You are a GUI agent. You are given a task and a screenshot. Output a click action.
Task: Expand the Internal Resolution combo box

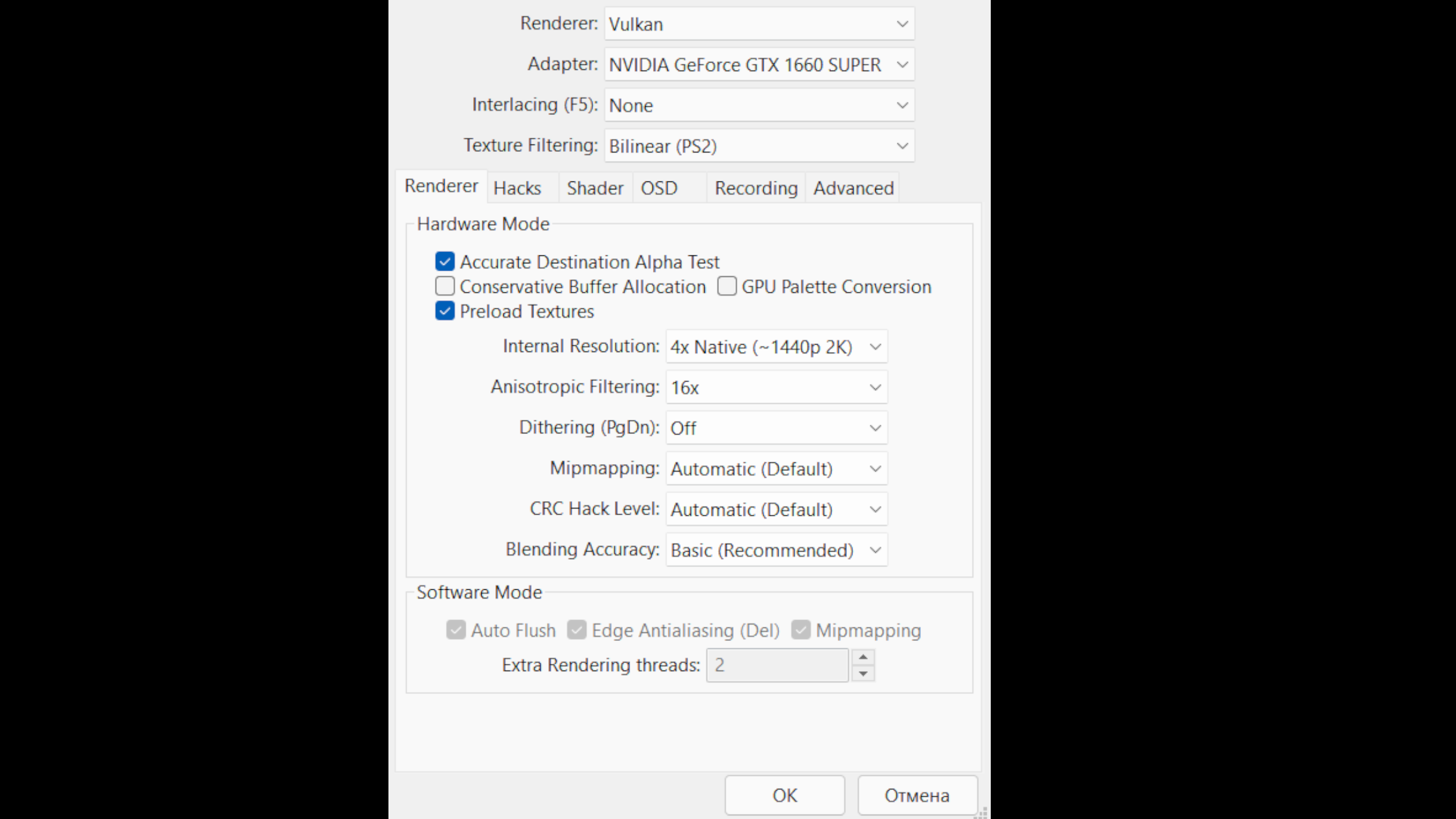(x=776, y=347)
